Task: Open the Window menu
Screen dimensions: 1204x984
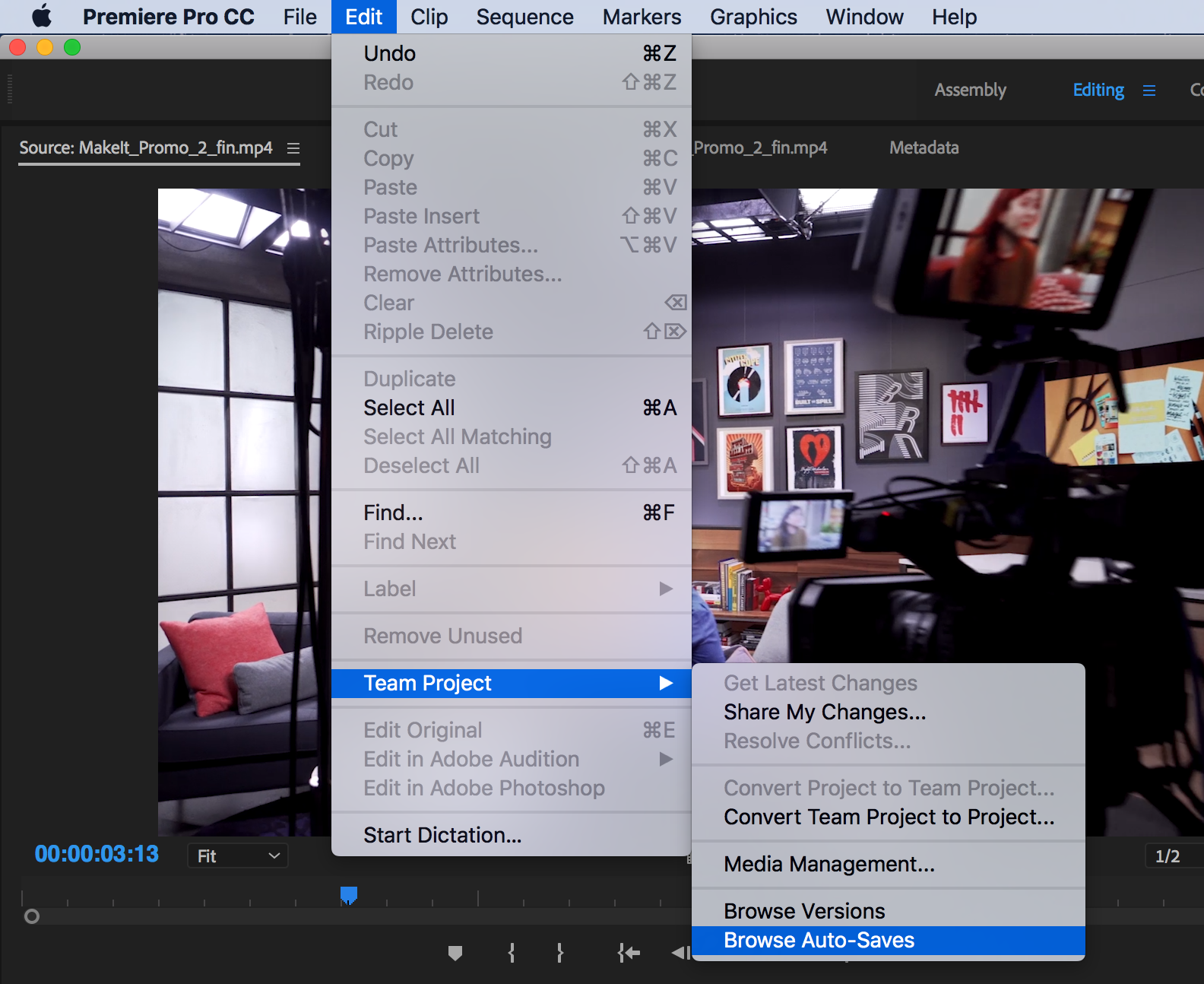Action: pos(865,17)
